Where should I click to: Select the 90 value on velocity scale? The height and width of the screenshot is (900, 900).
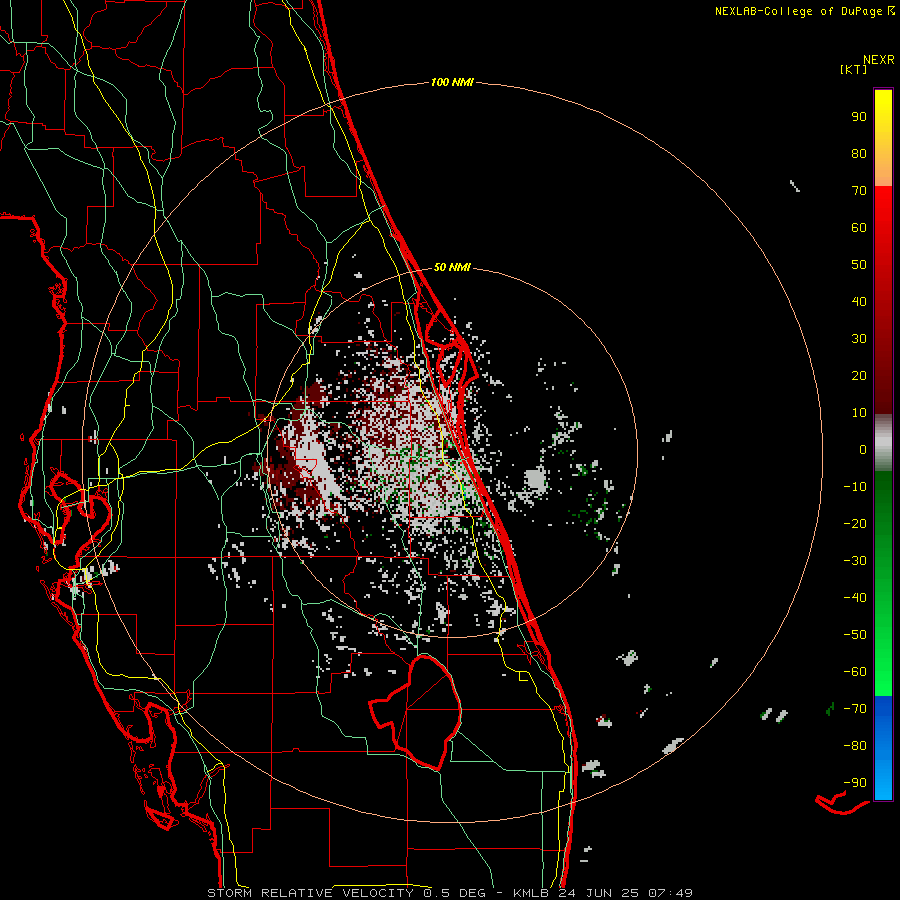859,117
